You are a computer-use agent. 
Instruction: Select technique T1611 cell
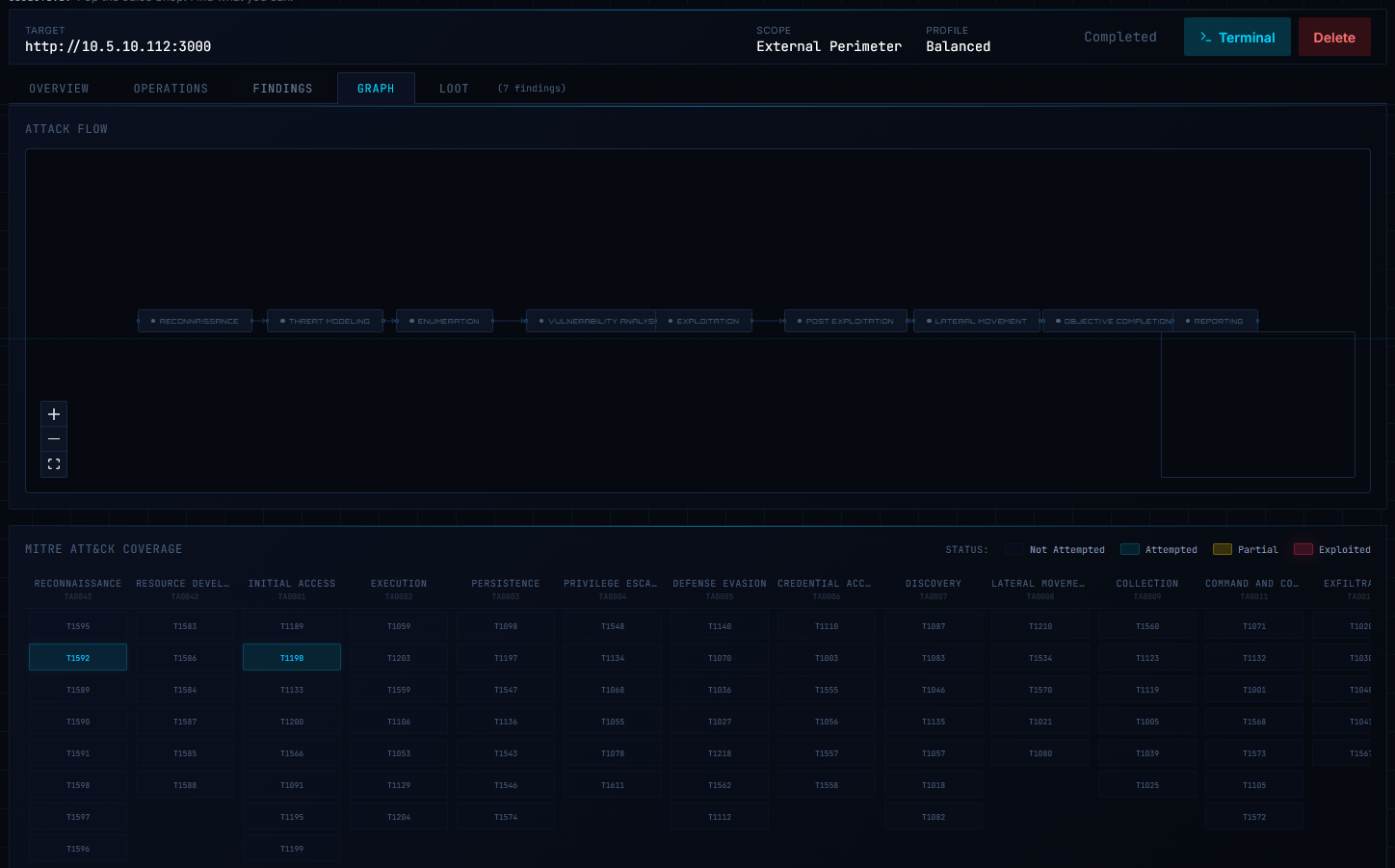pos(613,784)
